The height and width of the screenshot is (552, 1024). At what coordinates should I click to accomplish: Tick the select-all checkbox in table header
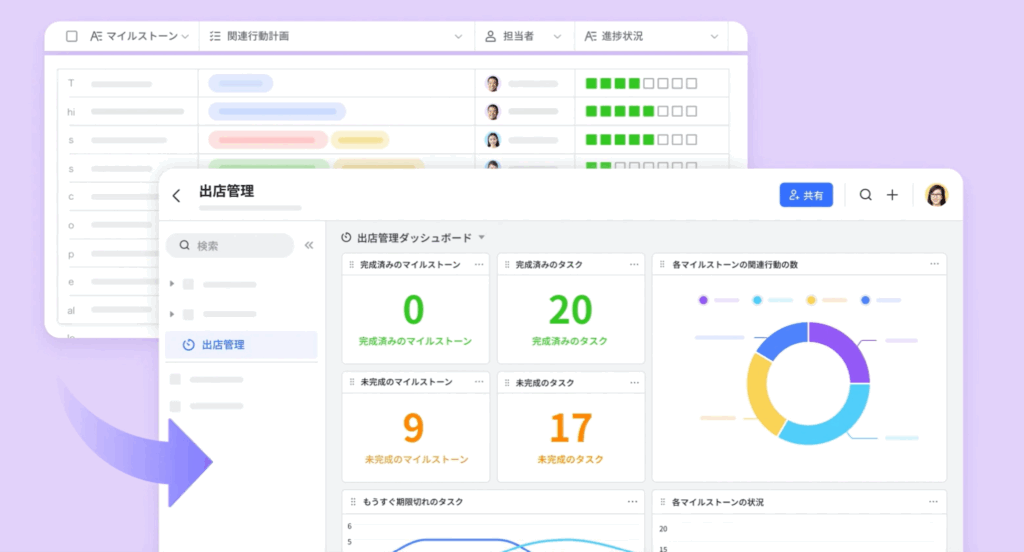(71, 36)
